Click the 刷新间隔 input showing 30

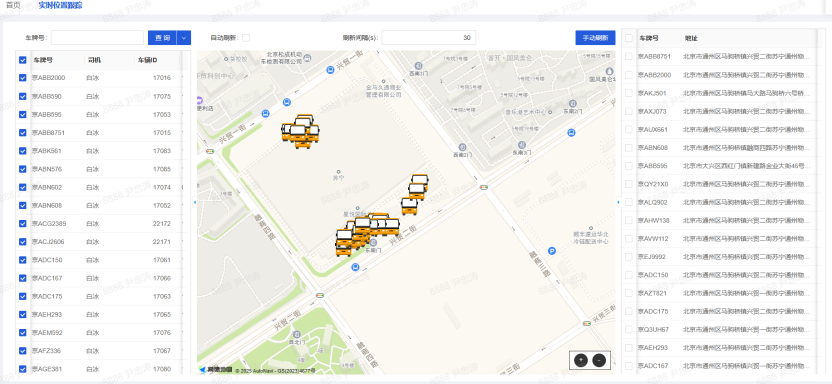tap(429, 38)
